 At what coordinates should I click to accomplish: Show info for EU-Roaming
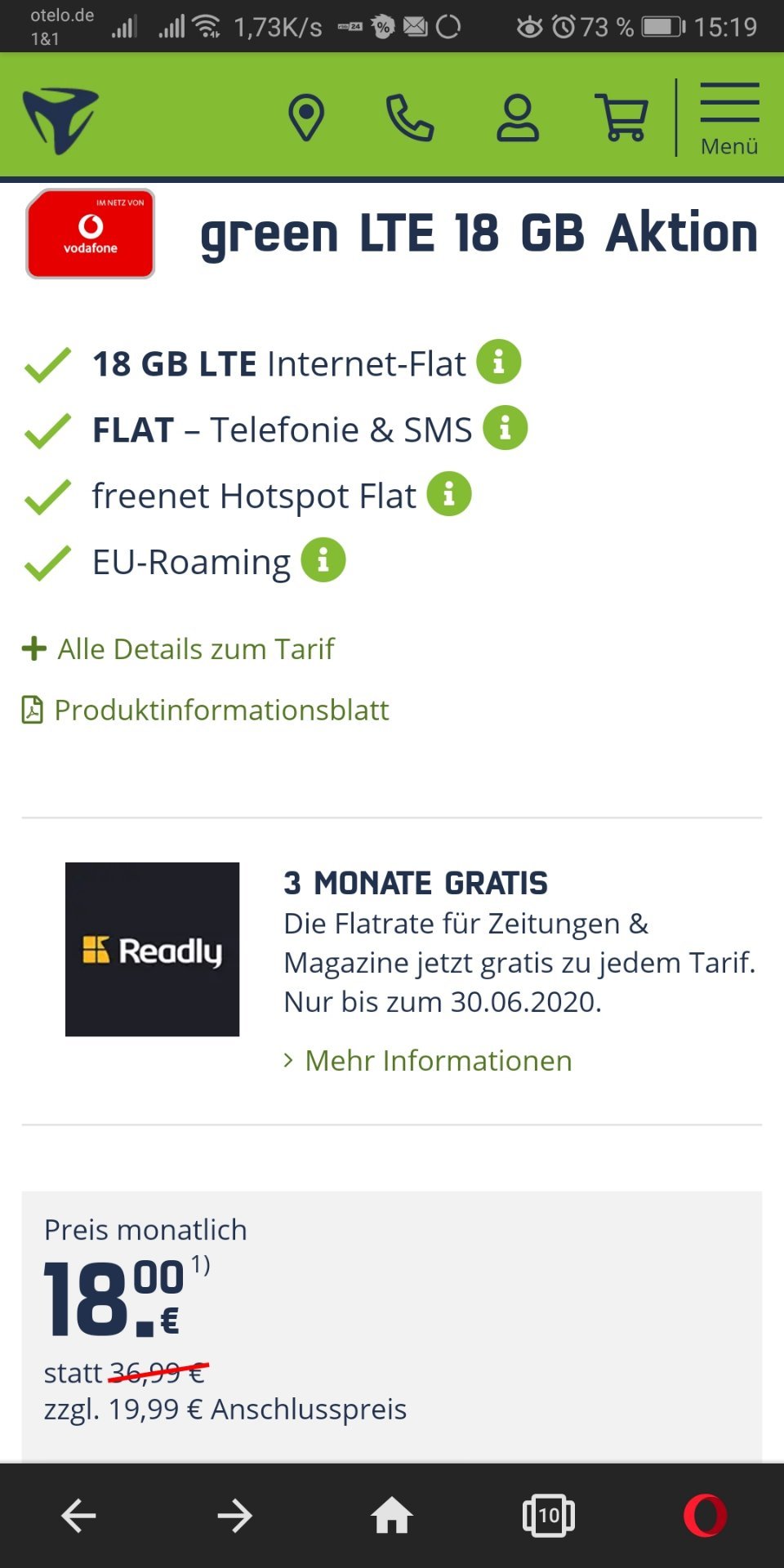point(323,560)
